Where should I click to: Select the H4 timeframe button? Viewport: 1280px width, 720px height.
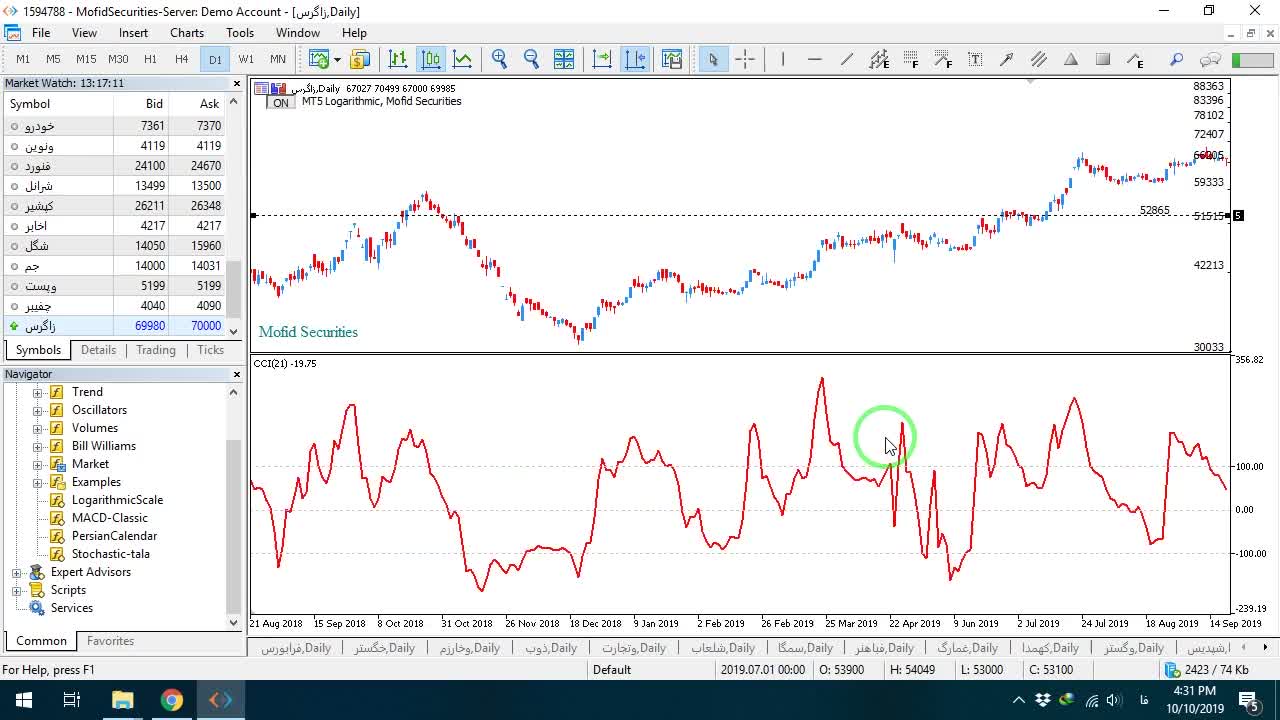[182, 59]
